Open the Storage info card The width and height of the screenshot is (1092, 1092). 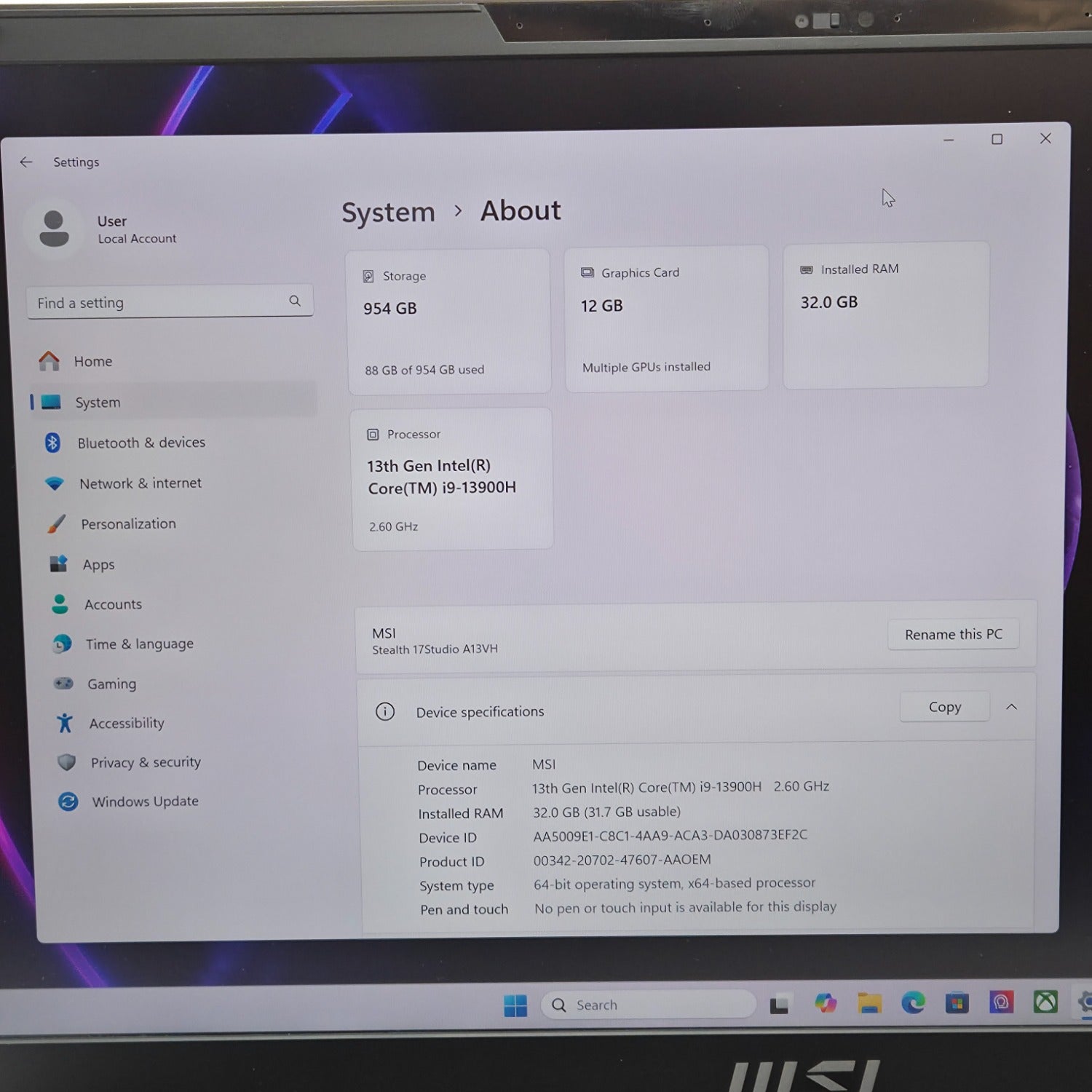click(x=448, y=322)
